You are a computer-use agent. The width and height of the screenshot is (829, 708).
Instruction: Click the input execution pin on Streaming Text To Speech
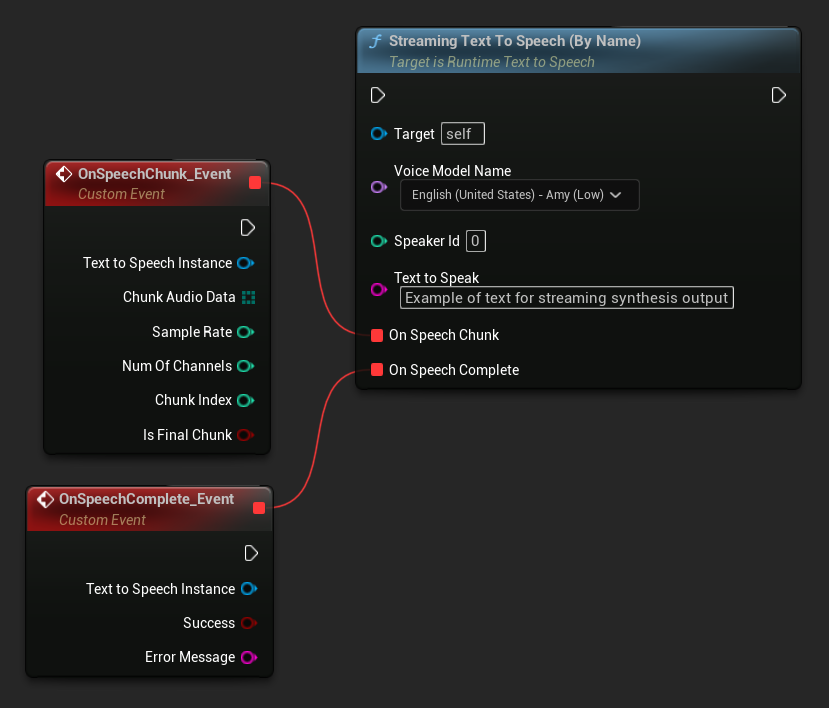coord(377,95)
